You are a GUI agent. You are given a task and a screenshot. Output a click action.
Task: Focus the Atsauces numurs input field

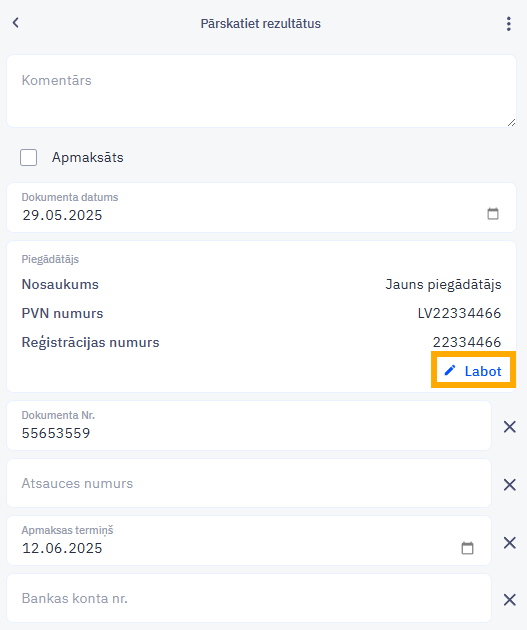[249, 483]
